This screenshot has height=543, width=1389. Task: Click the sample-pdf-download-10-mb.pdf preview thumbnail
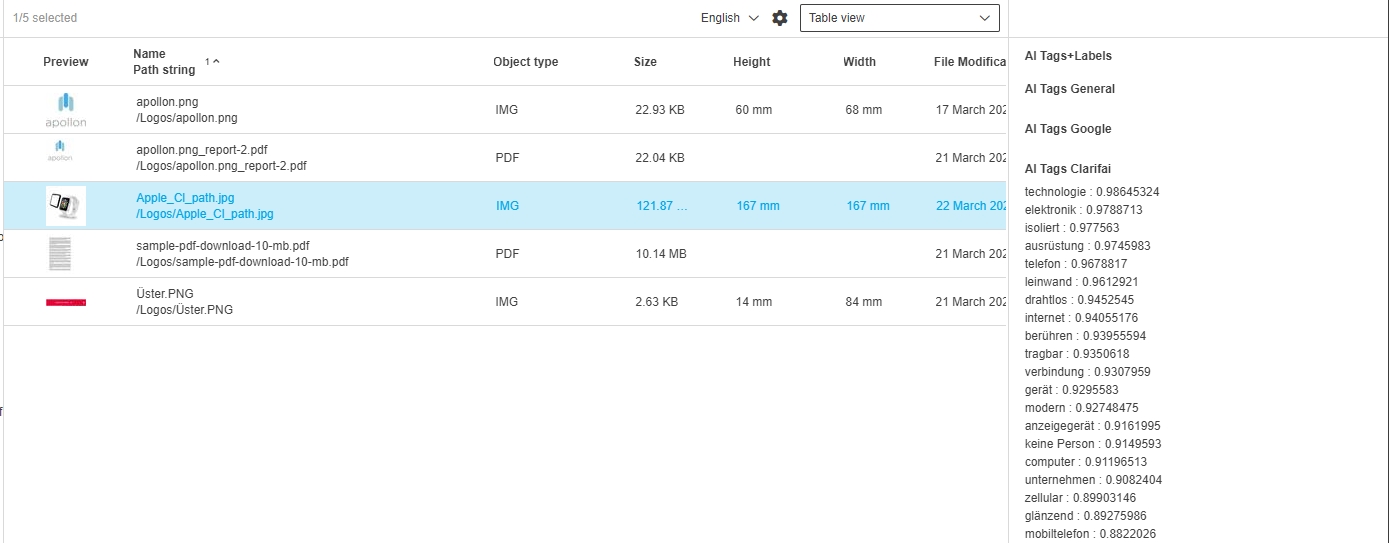tap(59, 254)
